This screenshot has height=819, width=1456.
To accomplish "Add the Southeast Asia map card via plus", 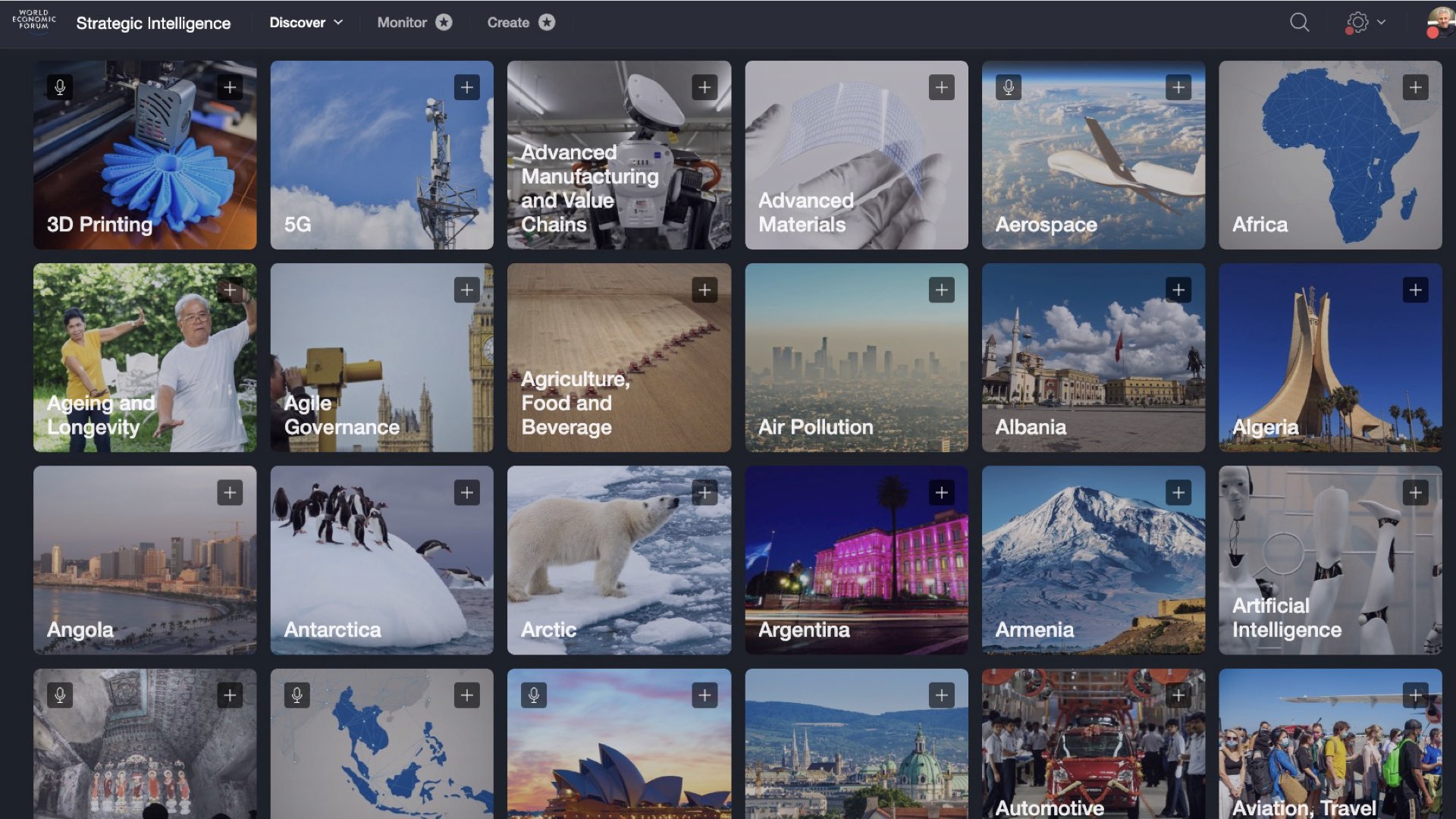I will [467, 695].
